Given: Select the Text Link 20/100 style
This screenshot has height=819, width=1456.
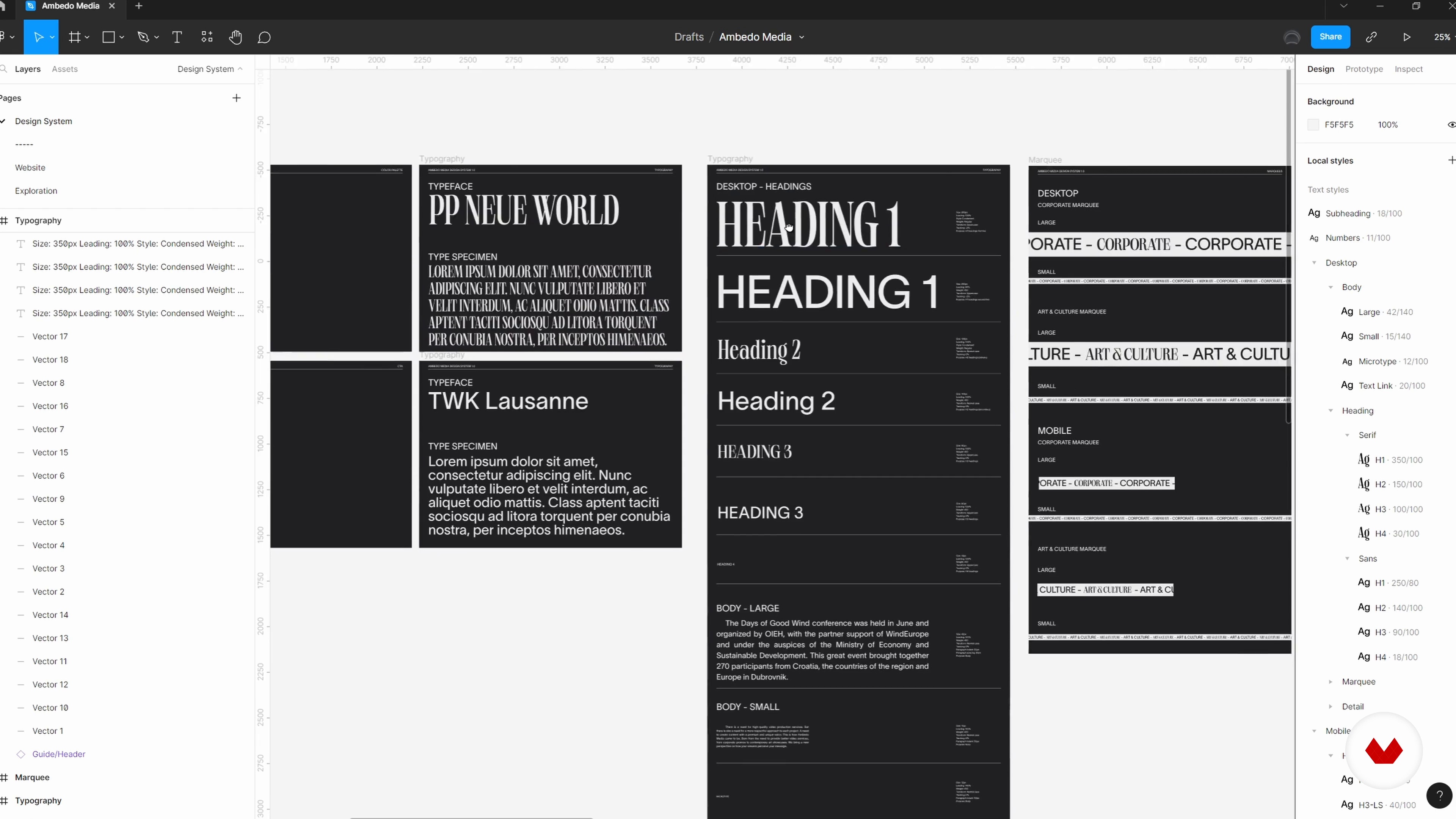Looking at the screenshot, I should pyautogui.click(x=1382, y=386).
